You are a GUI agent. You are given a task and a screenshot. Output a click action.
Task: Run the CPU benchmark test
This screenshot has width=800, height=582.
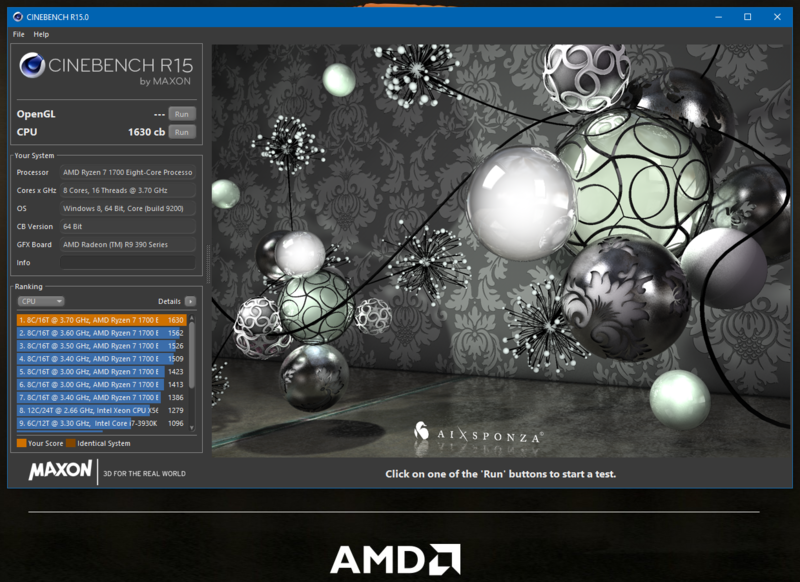181,132
